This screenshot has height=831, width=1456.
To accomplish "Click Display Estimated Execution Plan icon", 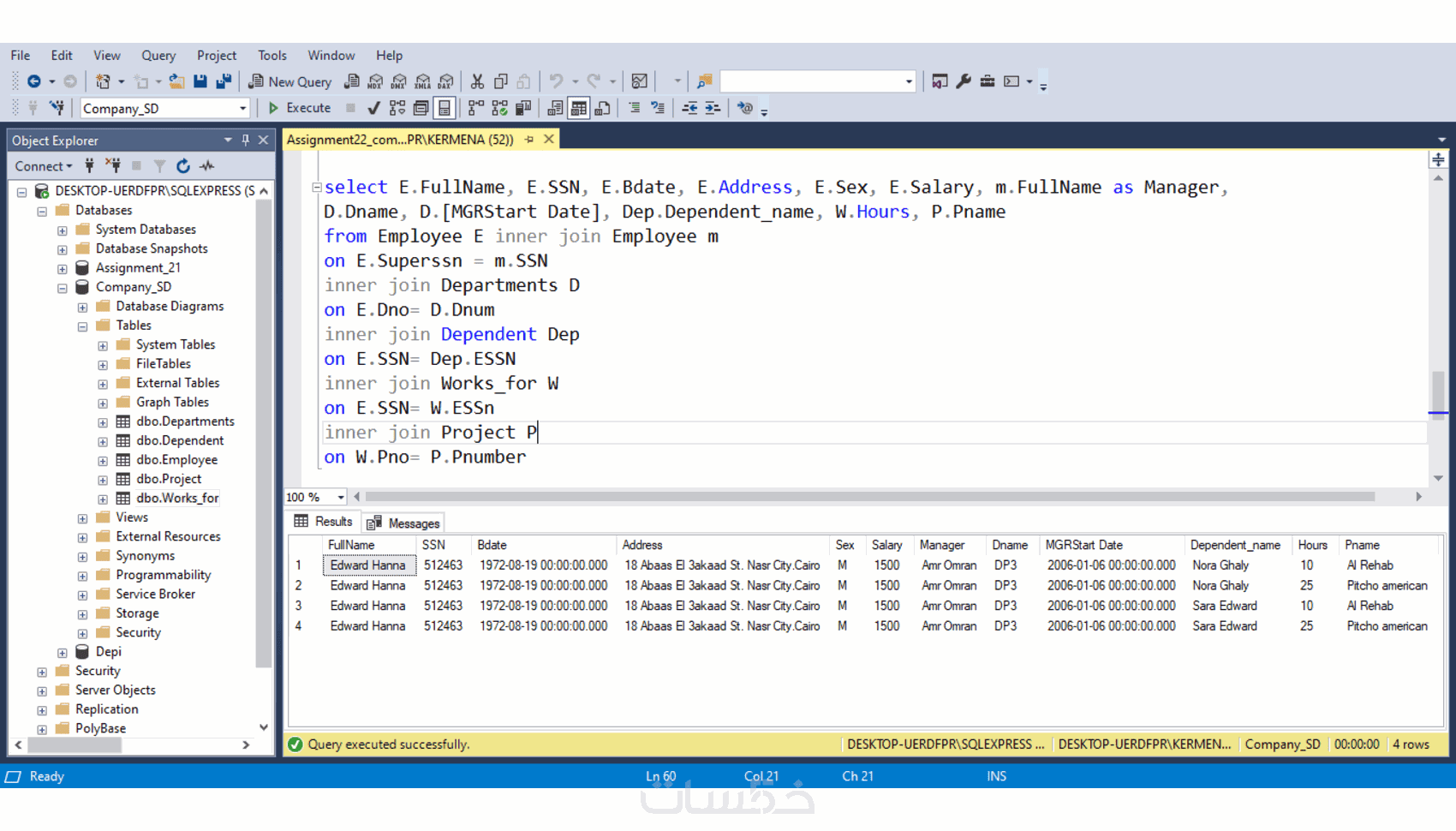I will click(397, 108).
